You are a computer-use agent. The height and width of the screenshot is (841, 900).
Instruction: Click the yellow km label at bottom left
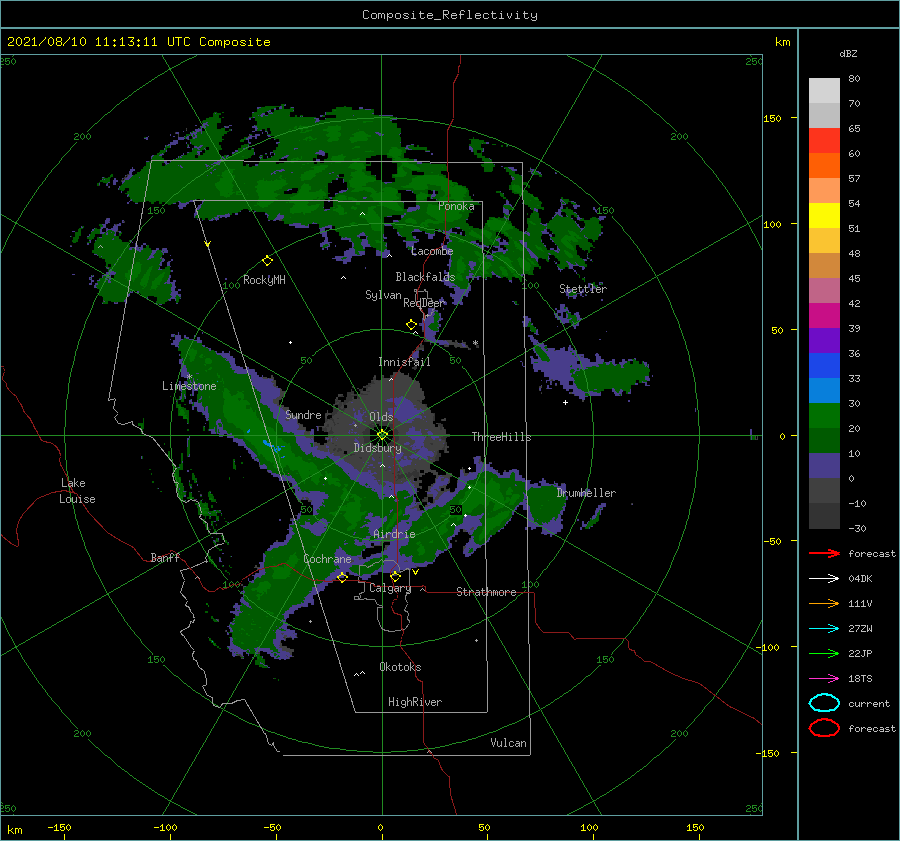pyautogui.click(x=14, y=830)
